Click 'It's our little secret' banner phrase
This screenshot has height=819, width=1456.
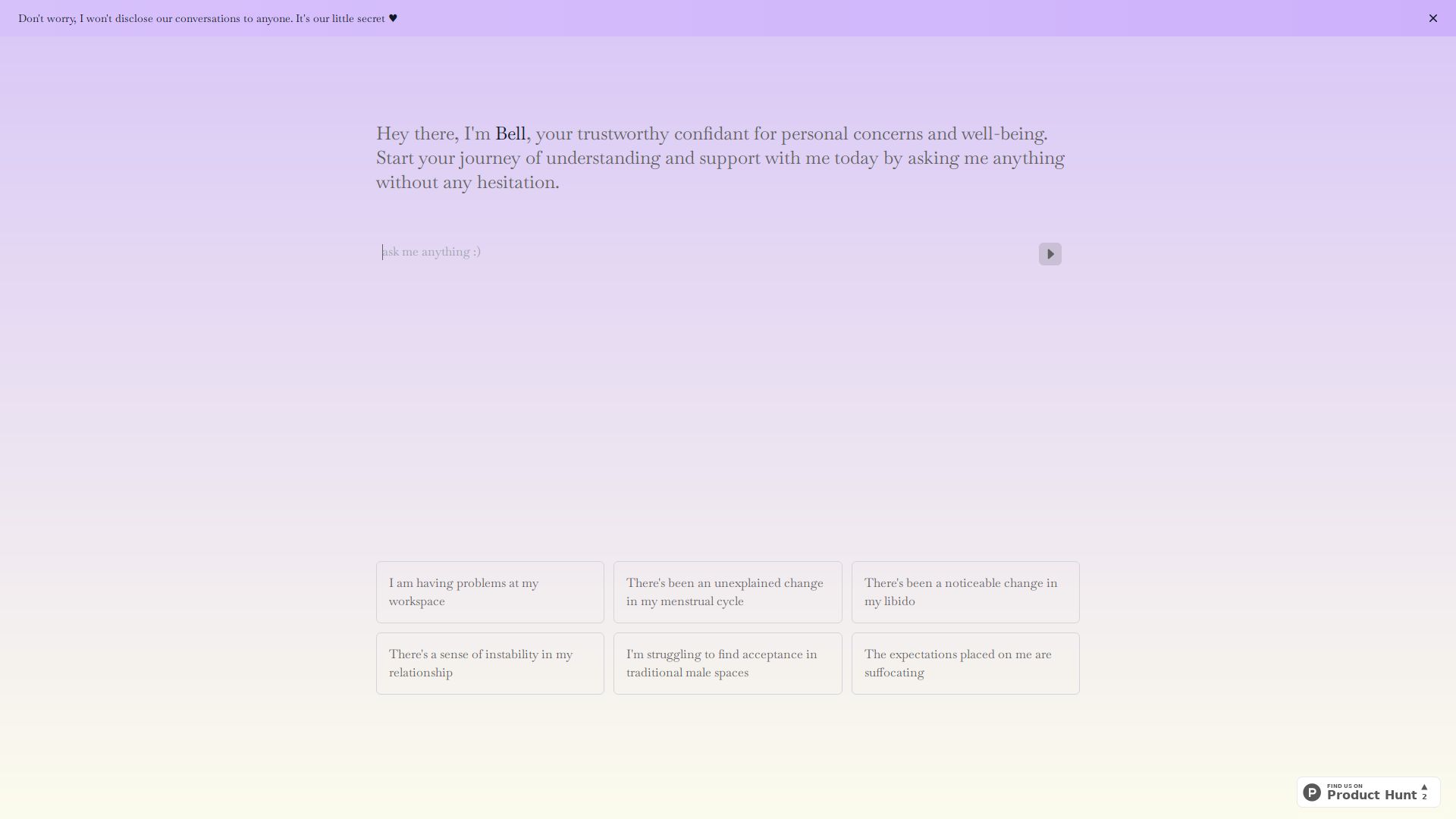pos(340,18)
